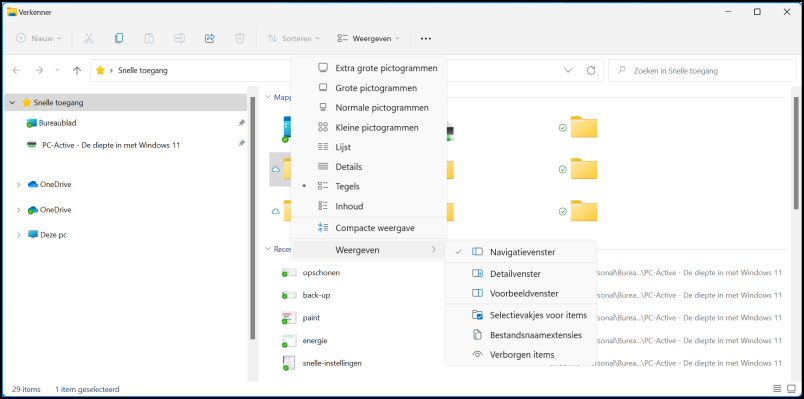804x399 pixels.
Task: Click the pin icon next to Bureaublad
Action: (x=242, y=123)
